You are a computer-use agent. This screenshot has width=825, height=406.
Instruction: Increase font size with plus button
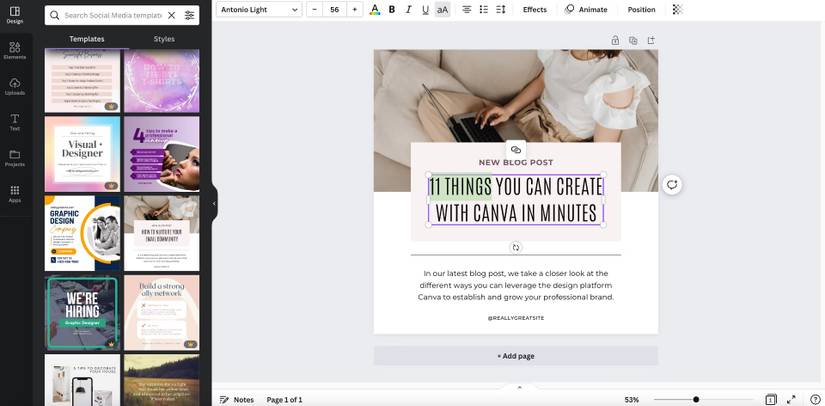(355, 9)
